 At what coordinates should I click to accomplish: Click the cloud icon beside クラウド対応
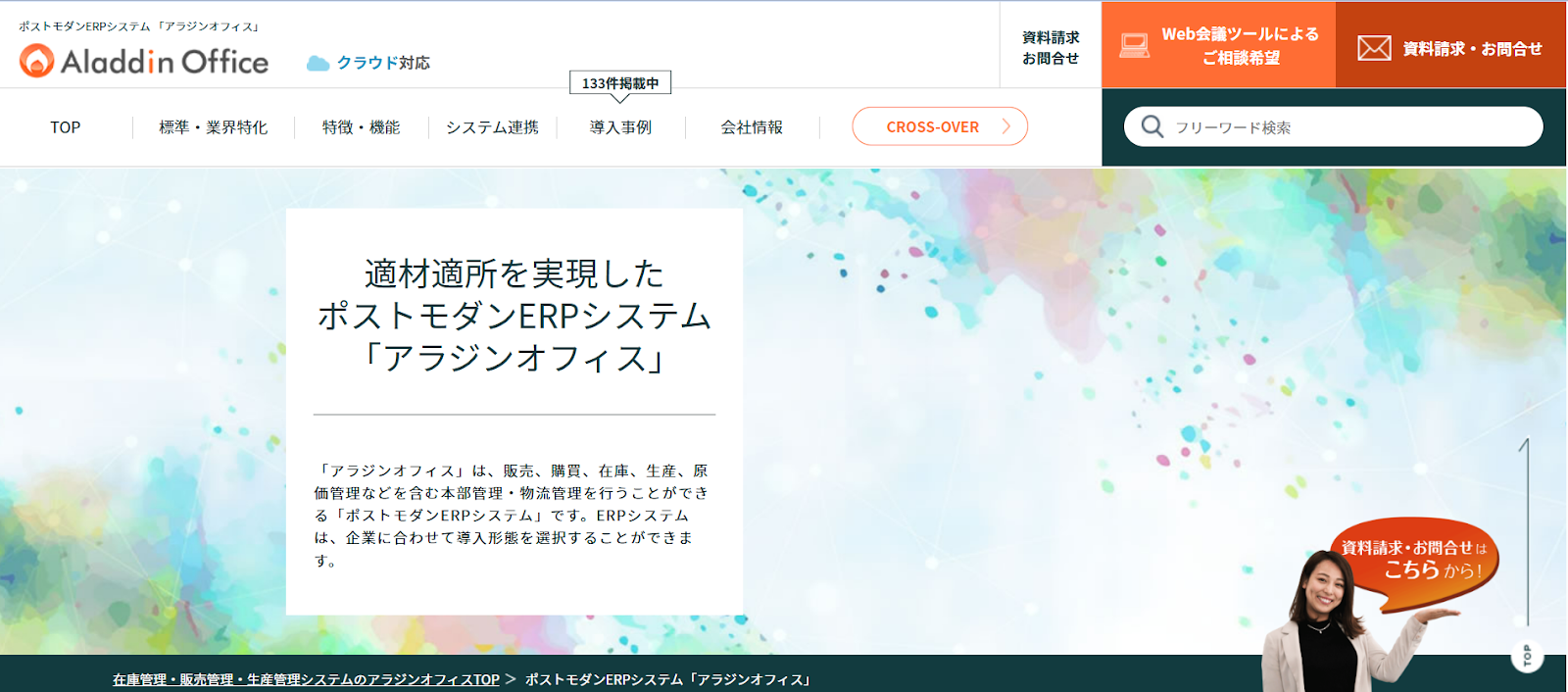pos(318,63)
